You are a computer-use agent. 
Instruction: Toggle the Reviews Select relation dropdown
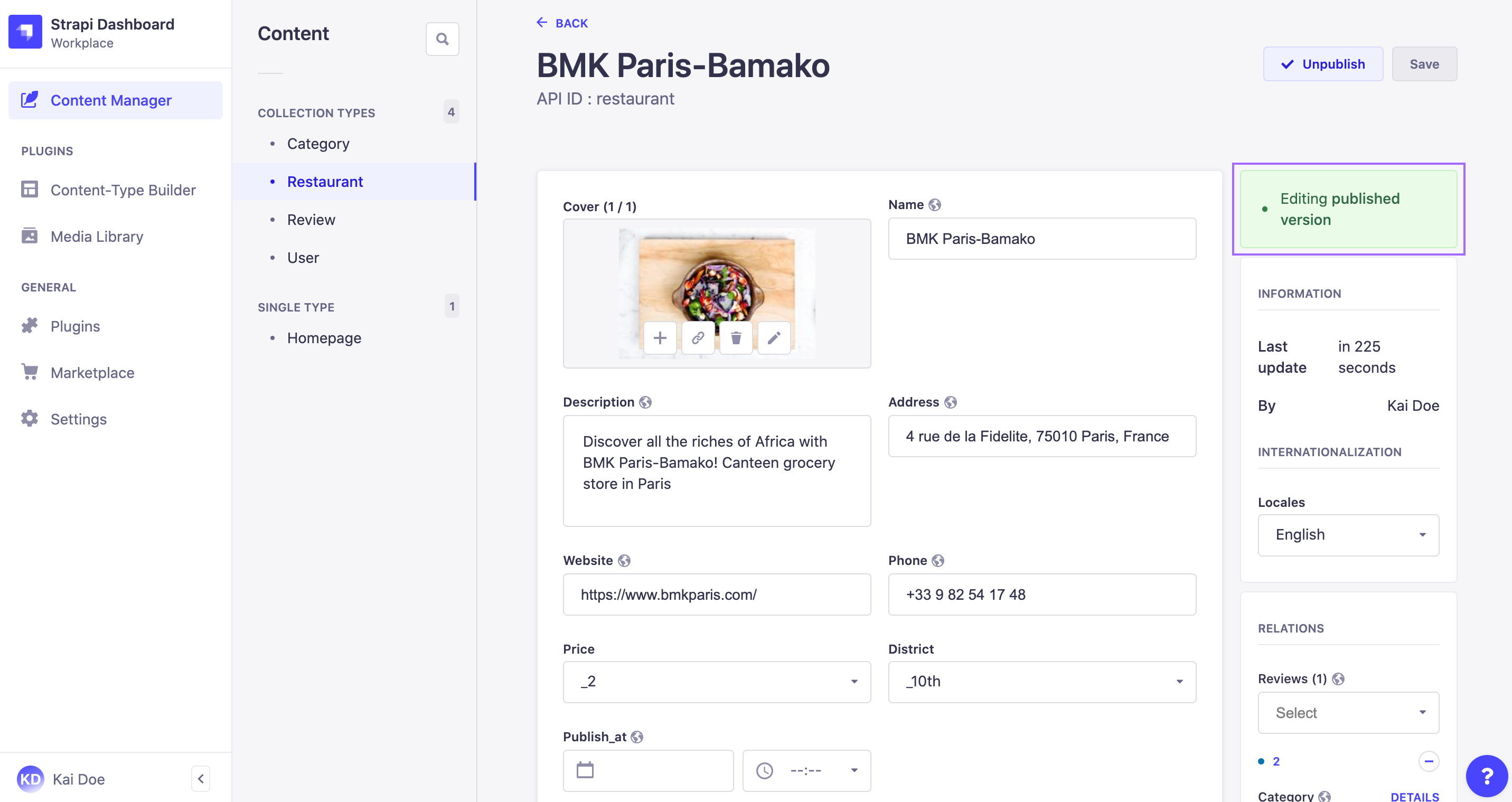(1349, 712)
